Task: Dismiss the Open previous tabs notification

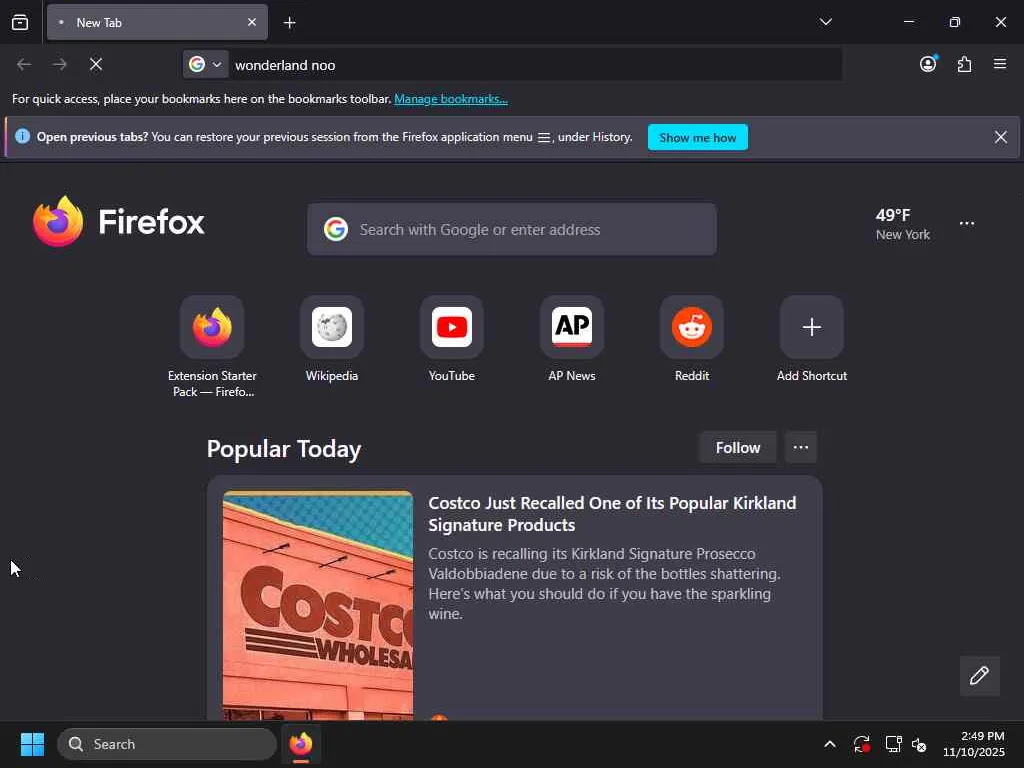Action: click(x=1000, y=137)
